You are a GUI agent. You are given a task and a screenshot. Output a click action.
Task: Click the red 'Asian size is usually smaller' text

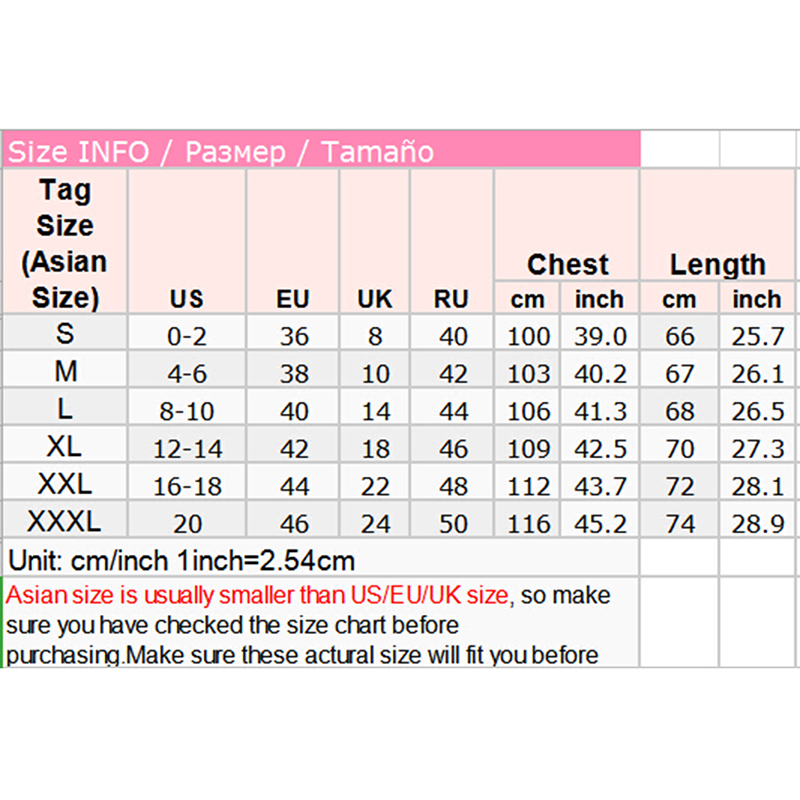point(257,596)
